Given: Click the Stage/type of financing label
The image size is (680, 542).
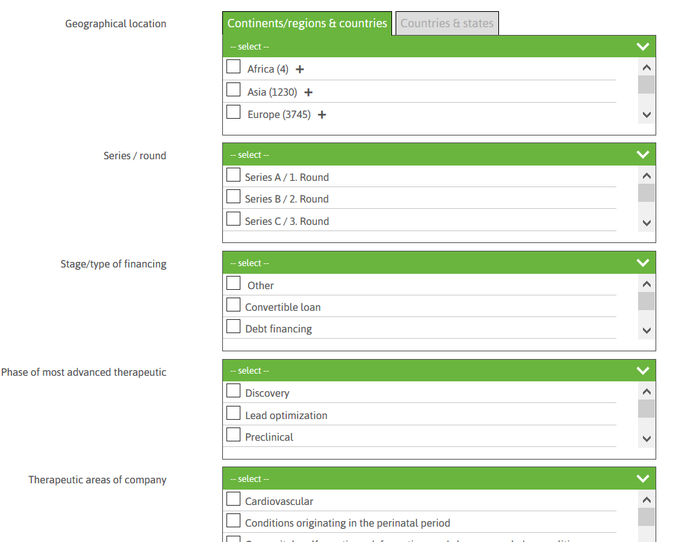Looking at the screenshot, I should [x=114, y=264].
